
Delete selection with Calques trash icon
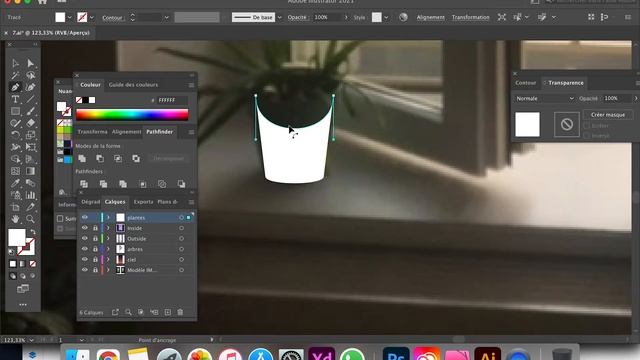tap(180, 312)
